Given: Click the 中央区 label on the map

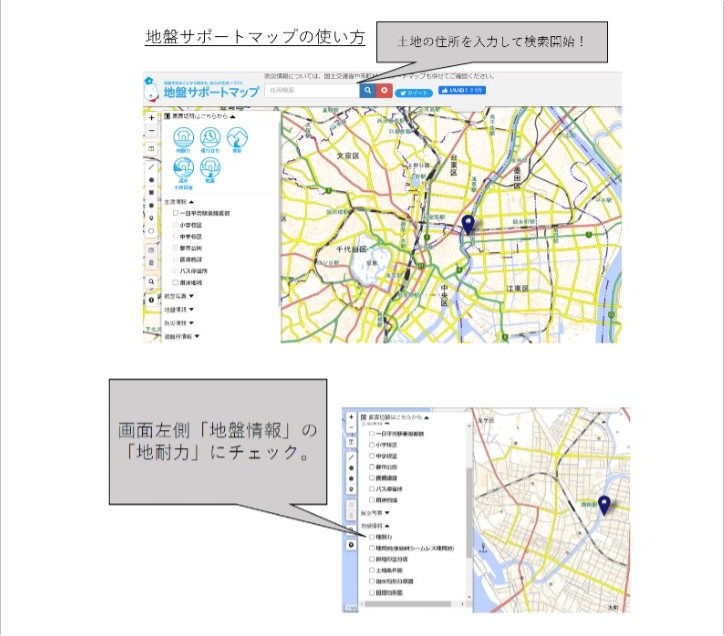Looking at the screenshot, I should [444, 296].
